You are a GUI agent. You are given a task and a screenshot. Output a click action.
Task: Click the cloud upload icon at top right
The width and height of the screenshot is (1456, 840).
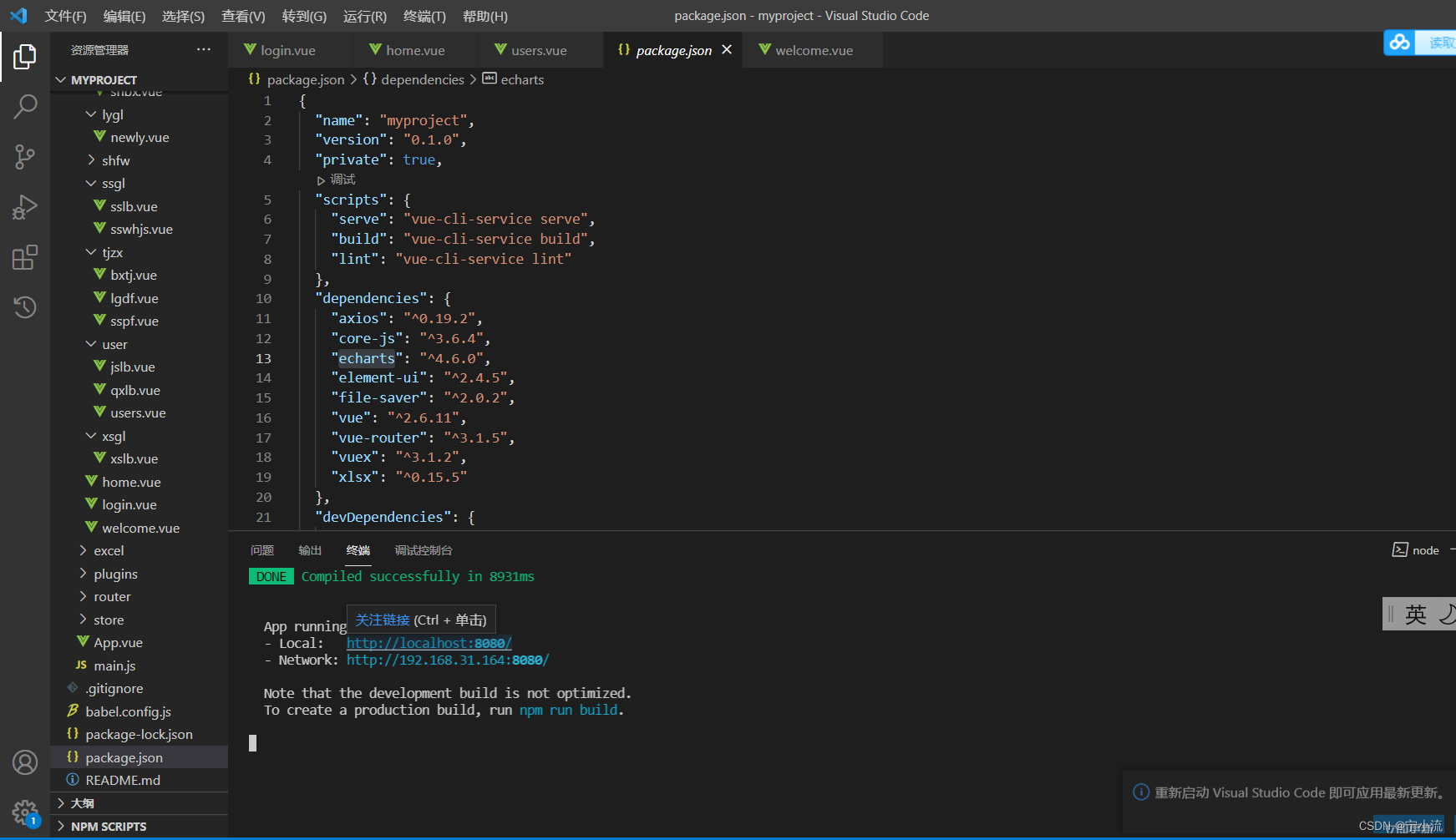(1400, 42)
